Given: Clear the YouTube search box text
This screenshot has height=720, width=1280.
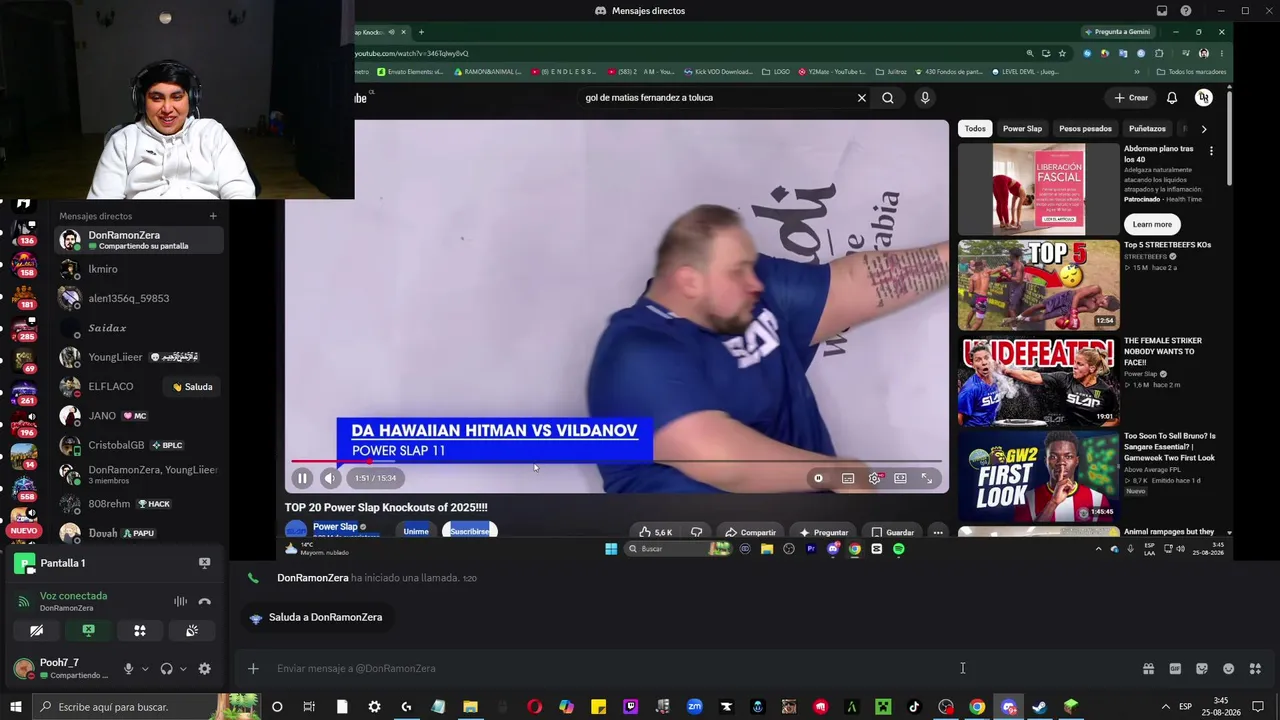Looking at the screenshot, I should pos(861,98).
